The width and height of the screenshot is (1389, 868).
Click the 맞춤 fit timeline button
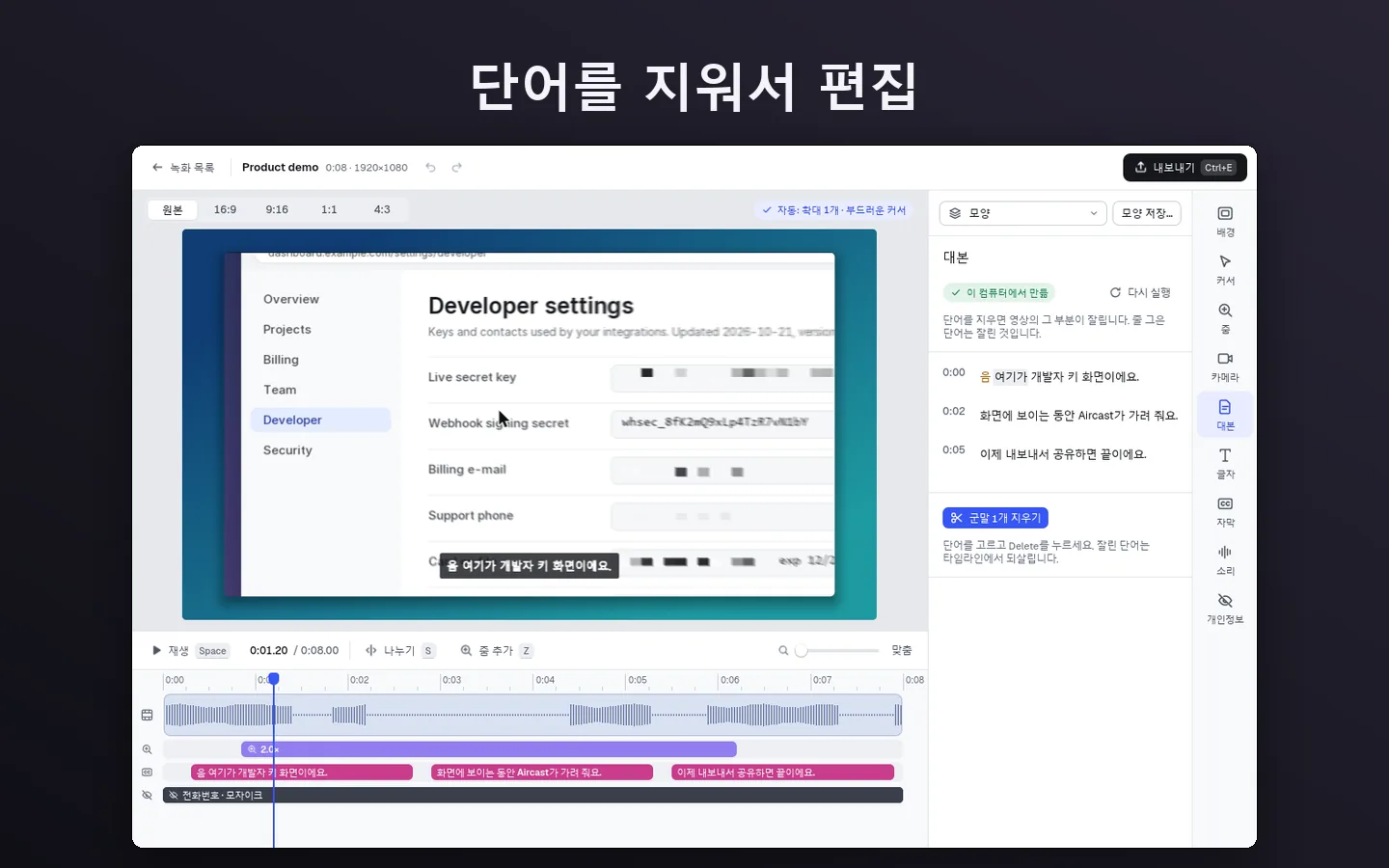click(902, 651)
